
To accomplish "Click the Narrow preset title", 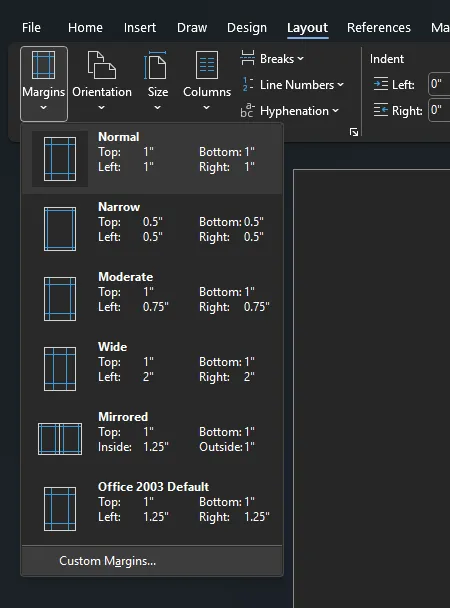I will pyautogui.click(x=119, y=207).
